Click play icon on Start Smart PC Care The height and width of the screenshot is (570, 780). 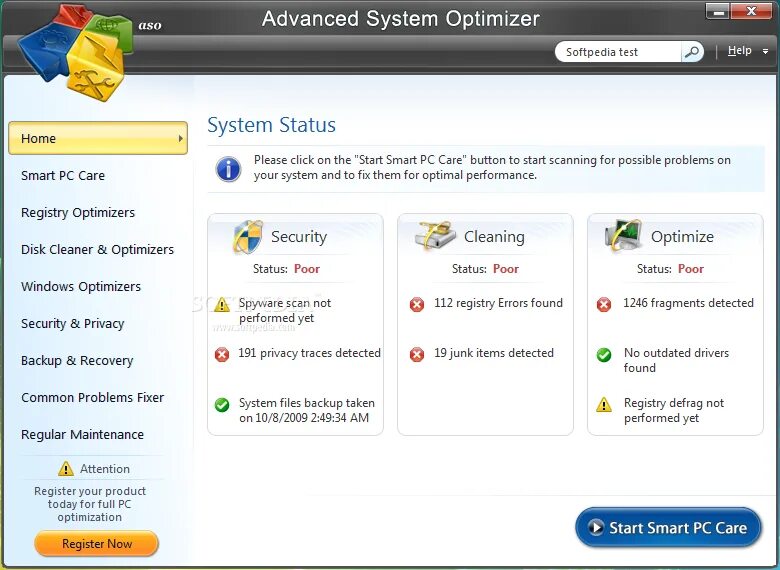(595, 527)
